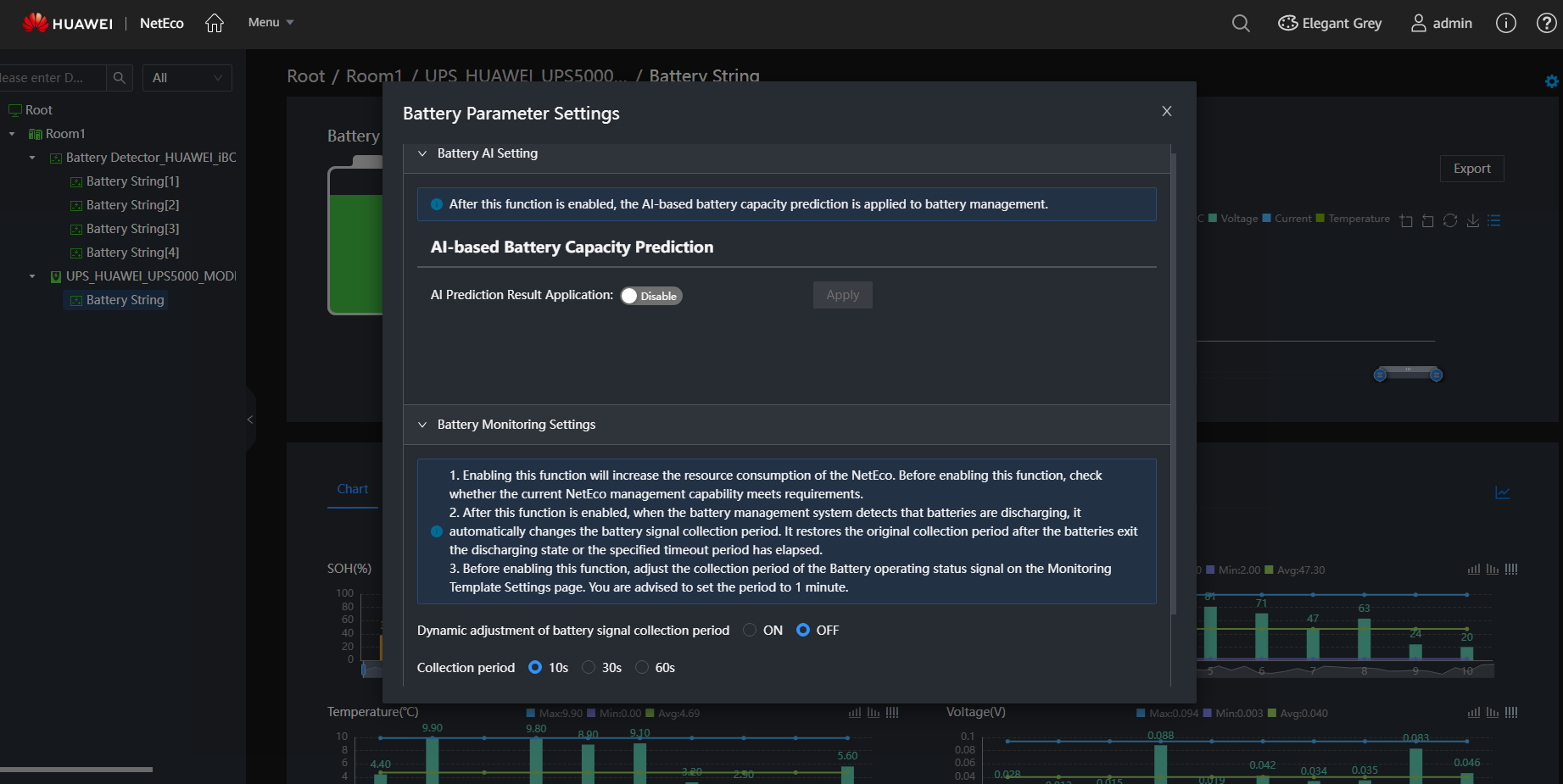1563x784 pixels.
Task: Turn ON dynamic adjustment of collection period
Action: 749,630
